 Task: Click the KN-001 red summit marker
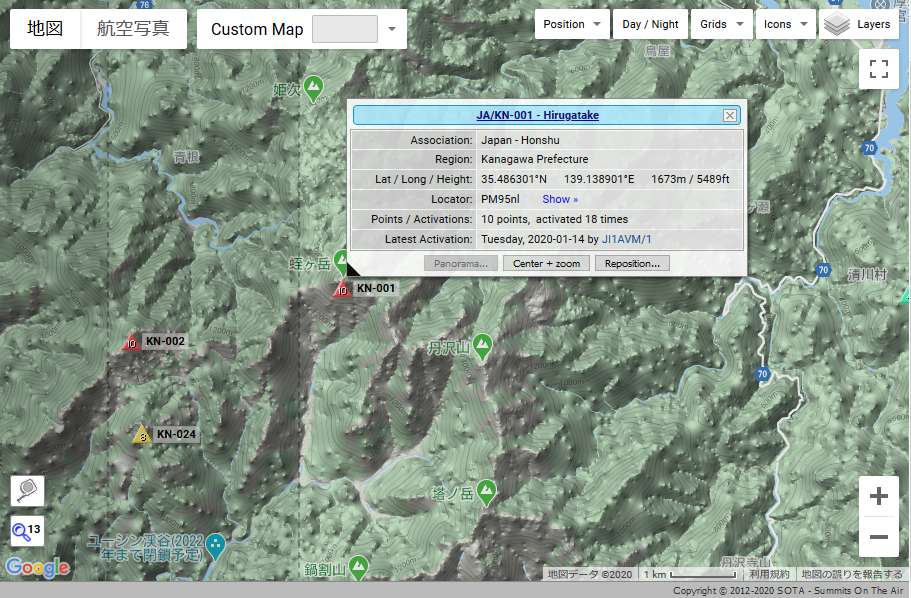[342, 290]
